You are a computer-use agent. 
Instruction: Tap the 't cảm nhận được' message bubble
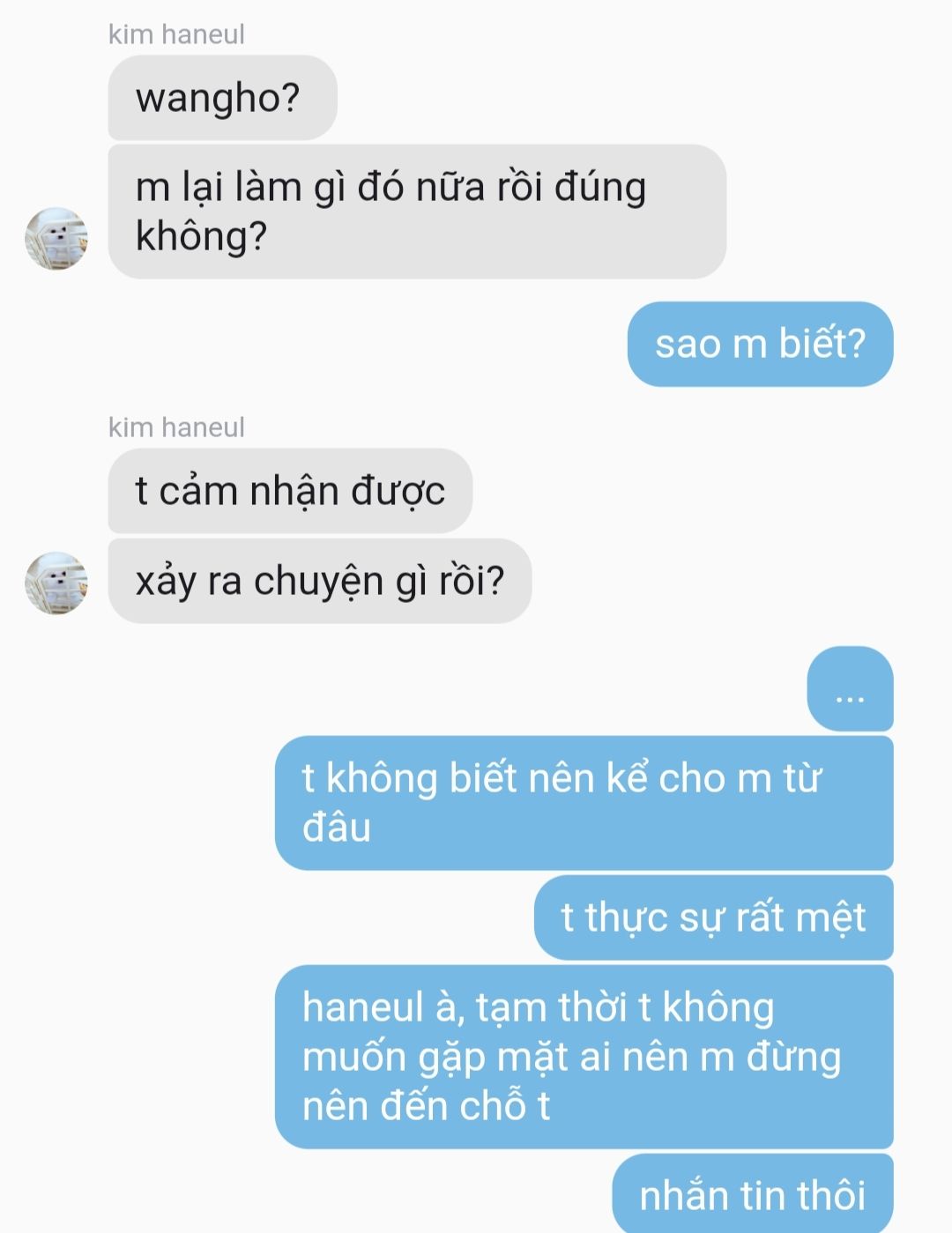click(x=290, y=491)
